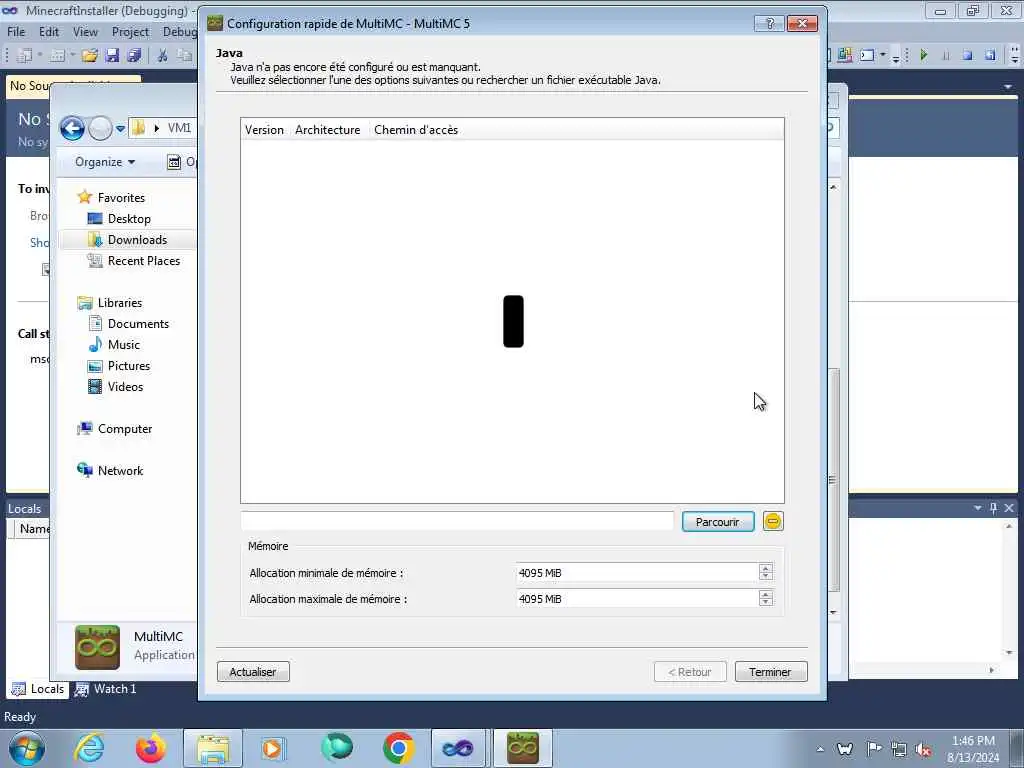Decrease minimum memory allocation with down arrow
Viewport: 1024px width, 768px height.
coord(766,577)
